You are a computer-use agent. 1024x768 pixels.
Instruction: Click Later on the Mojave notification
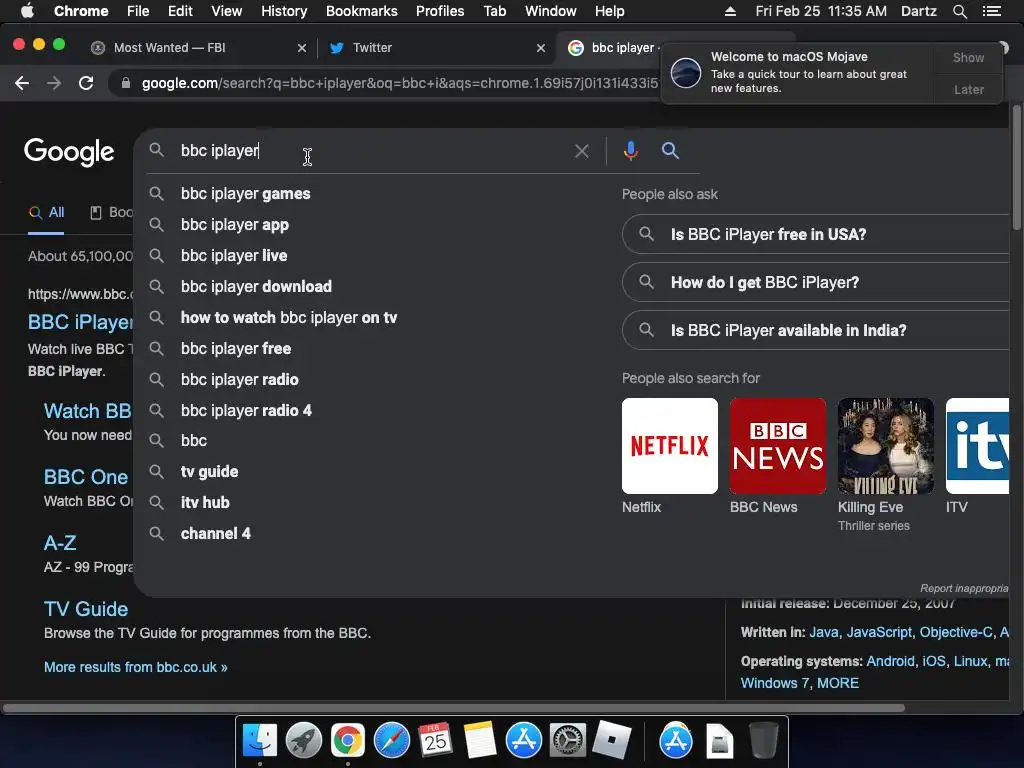tap(968, 89)
